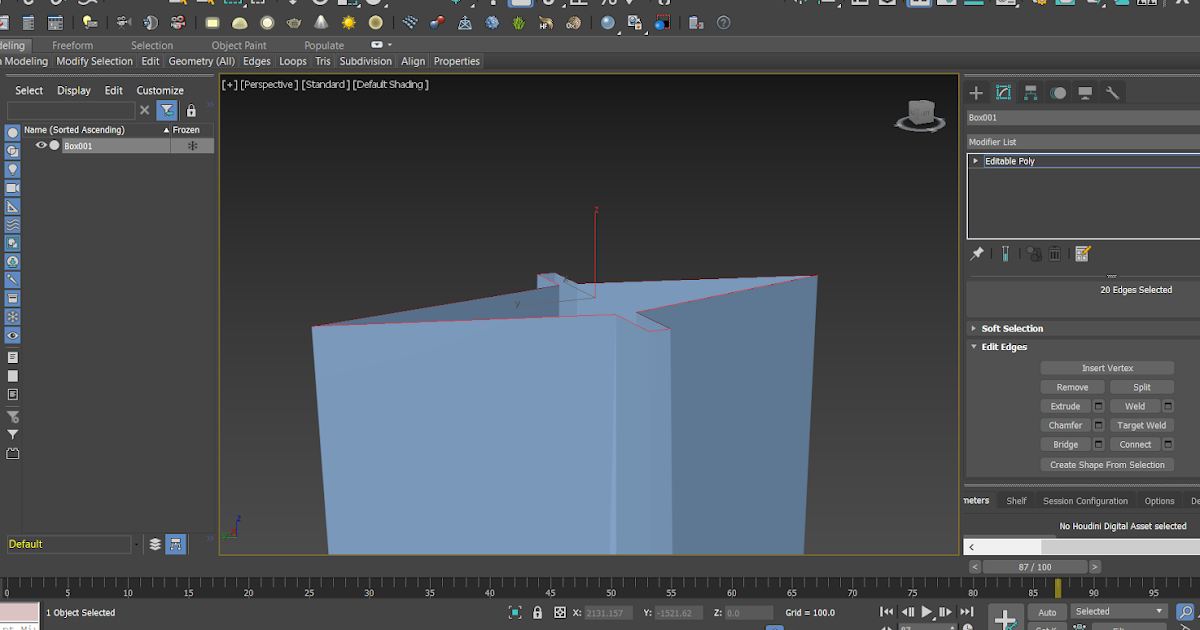Click the Pin Stack icon below the modifier stack
Image resolution: width=1200 pixels, height=630 pixels.
point(976,253)
